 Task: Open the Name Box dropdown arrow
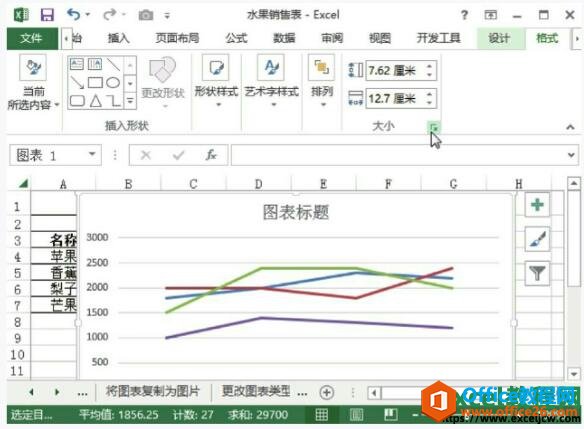point(92,154)
